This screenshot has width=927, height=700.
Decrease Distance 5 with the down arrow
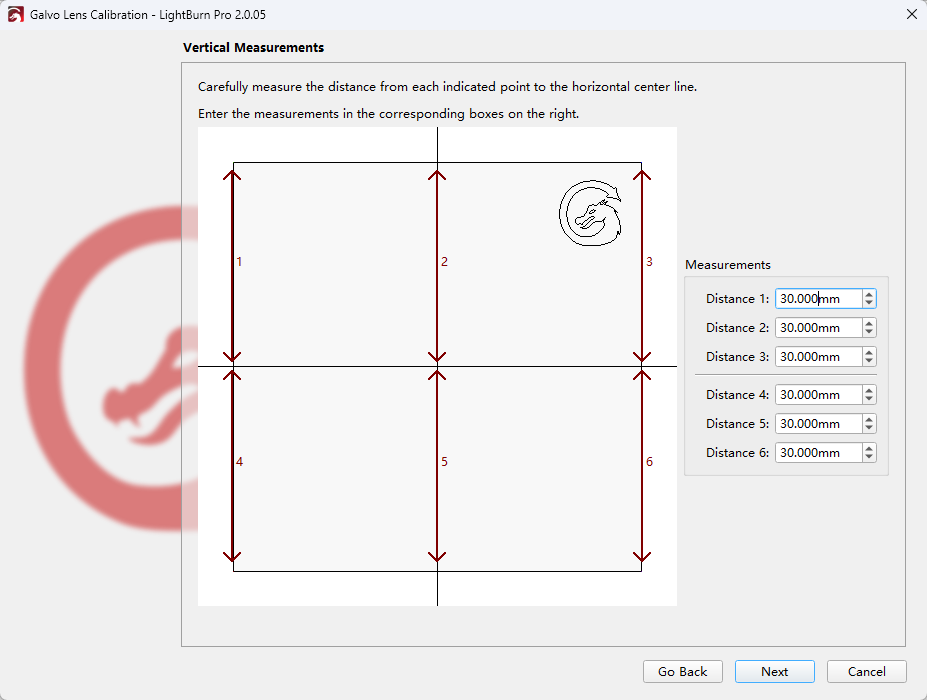869,429
